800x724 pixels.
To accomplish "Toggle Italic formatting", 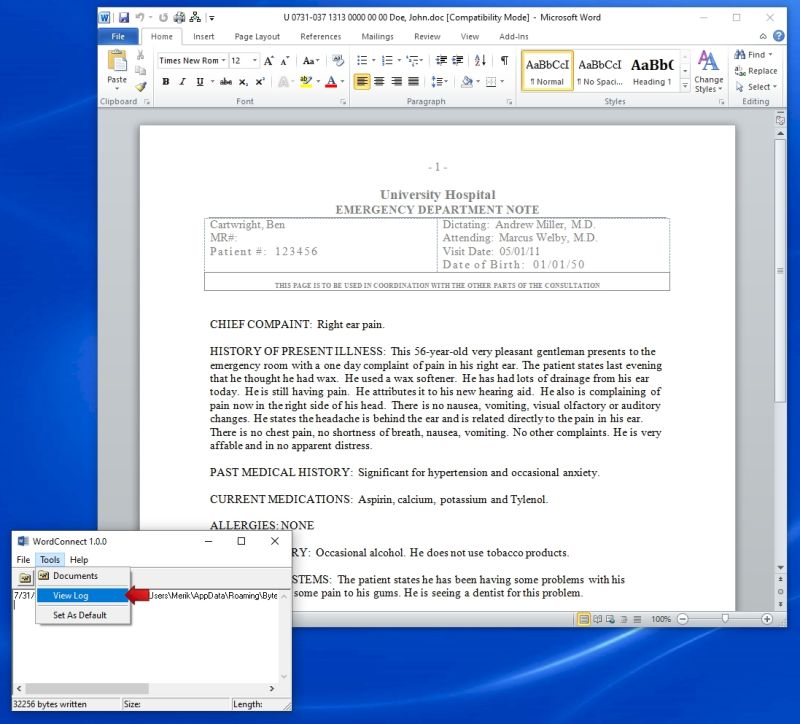I will (x=183, y=82).
